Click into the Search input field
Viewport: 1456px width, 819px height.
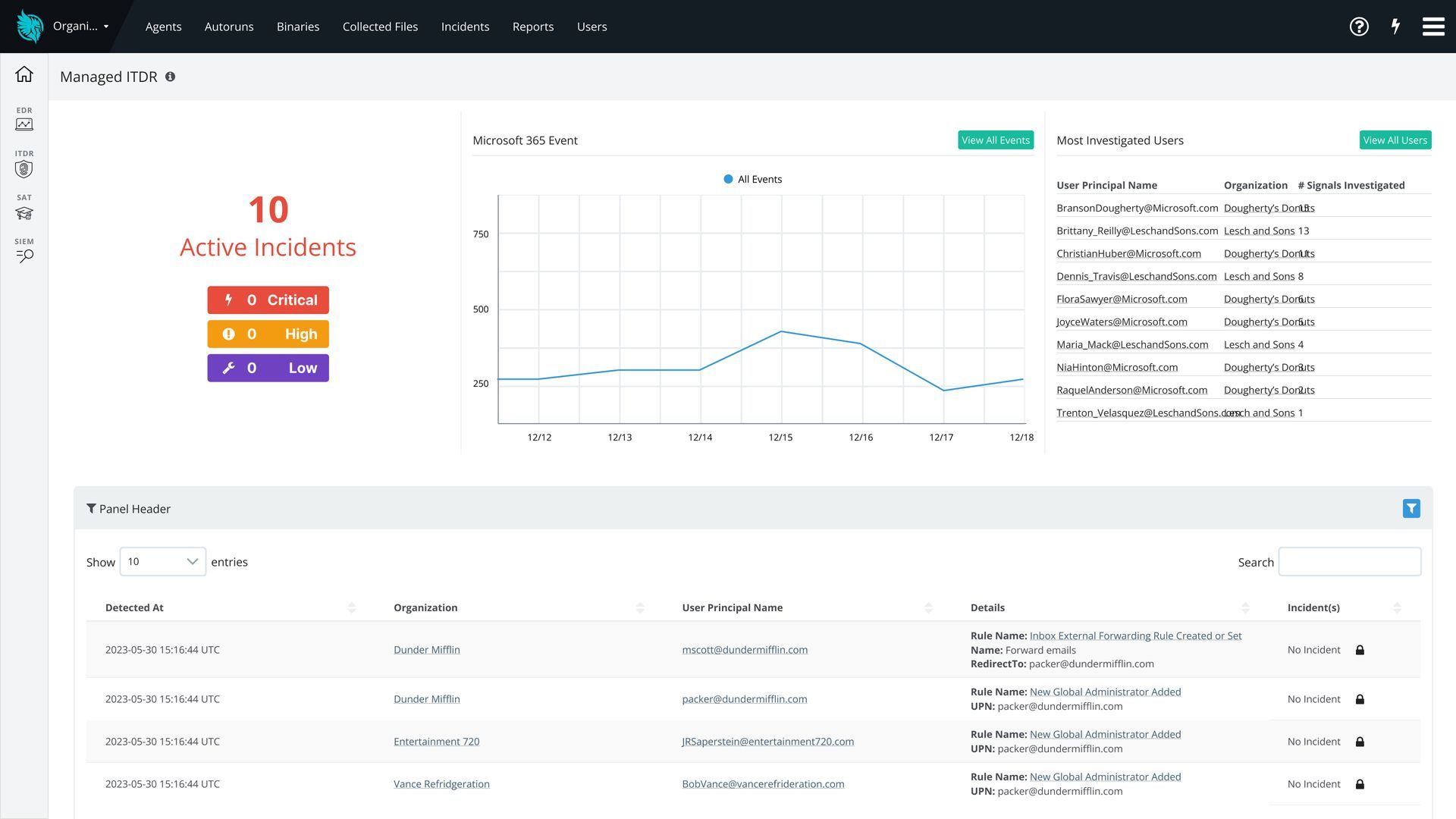coord(1349,562)
